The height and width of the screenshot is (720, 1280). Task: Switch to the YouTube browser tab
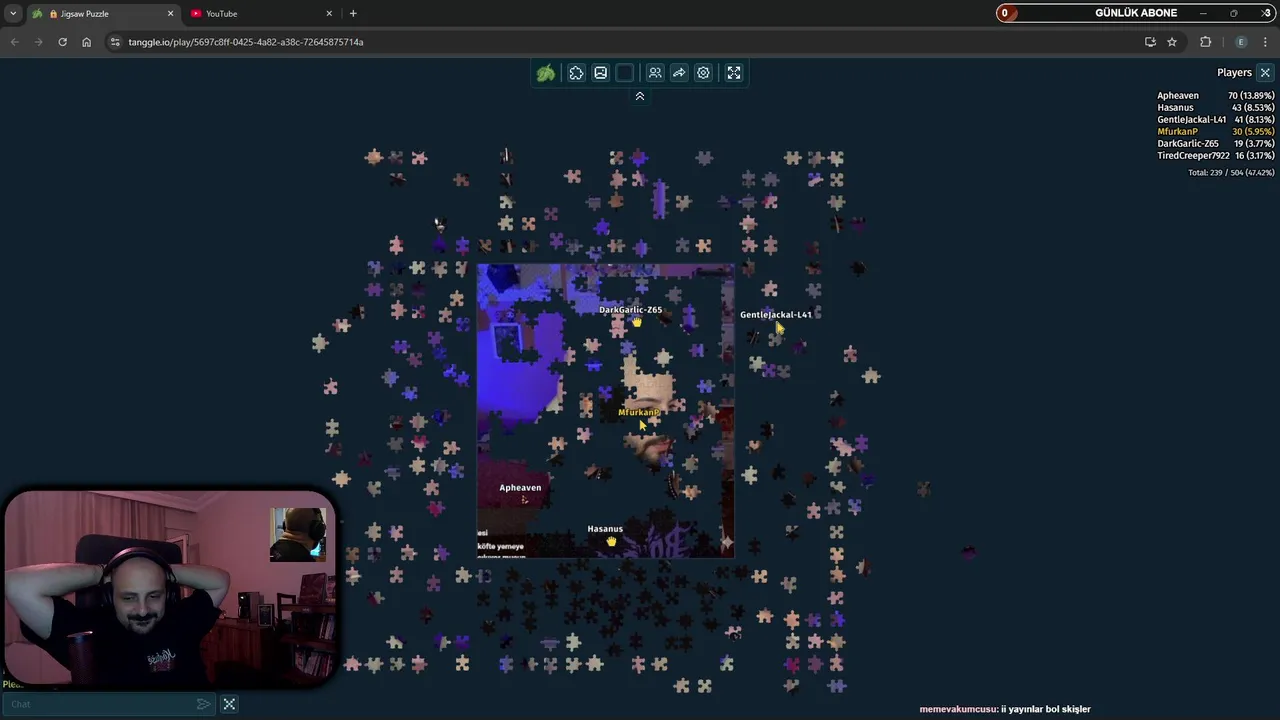click(262, 14)
